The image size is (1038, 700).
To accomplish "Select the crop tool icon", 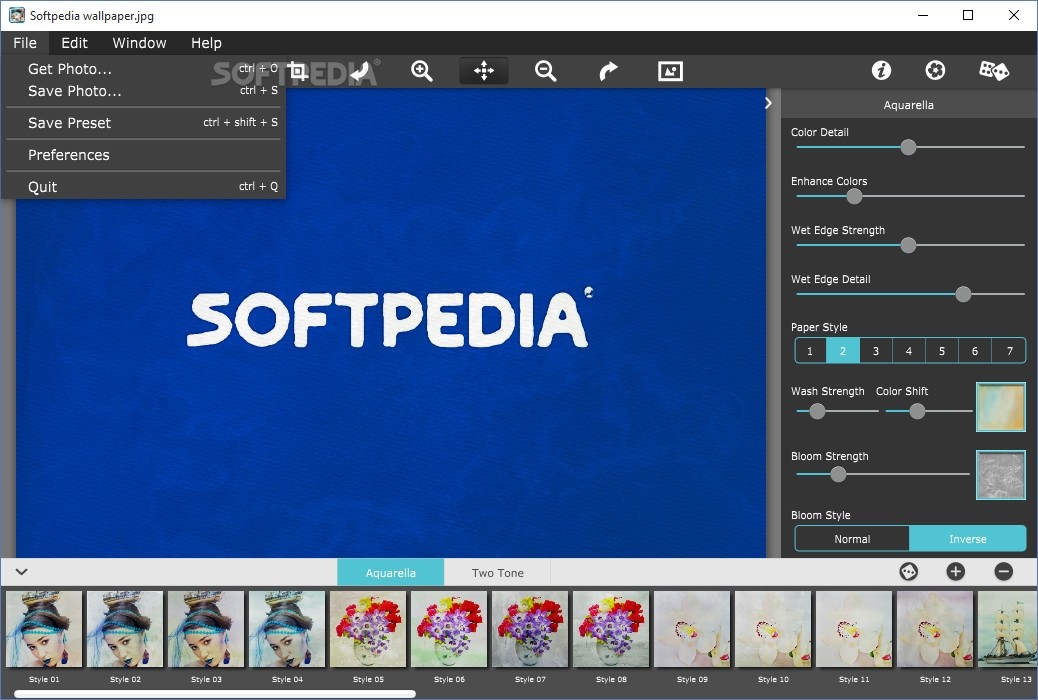I will coord(297,71).
